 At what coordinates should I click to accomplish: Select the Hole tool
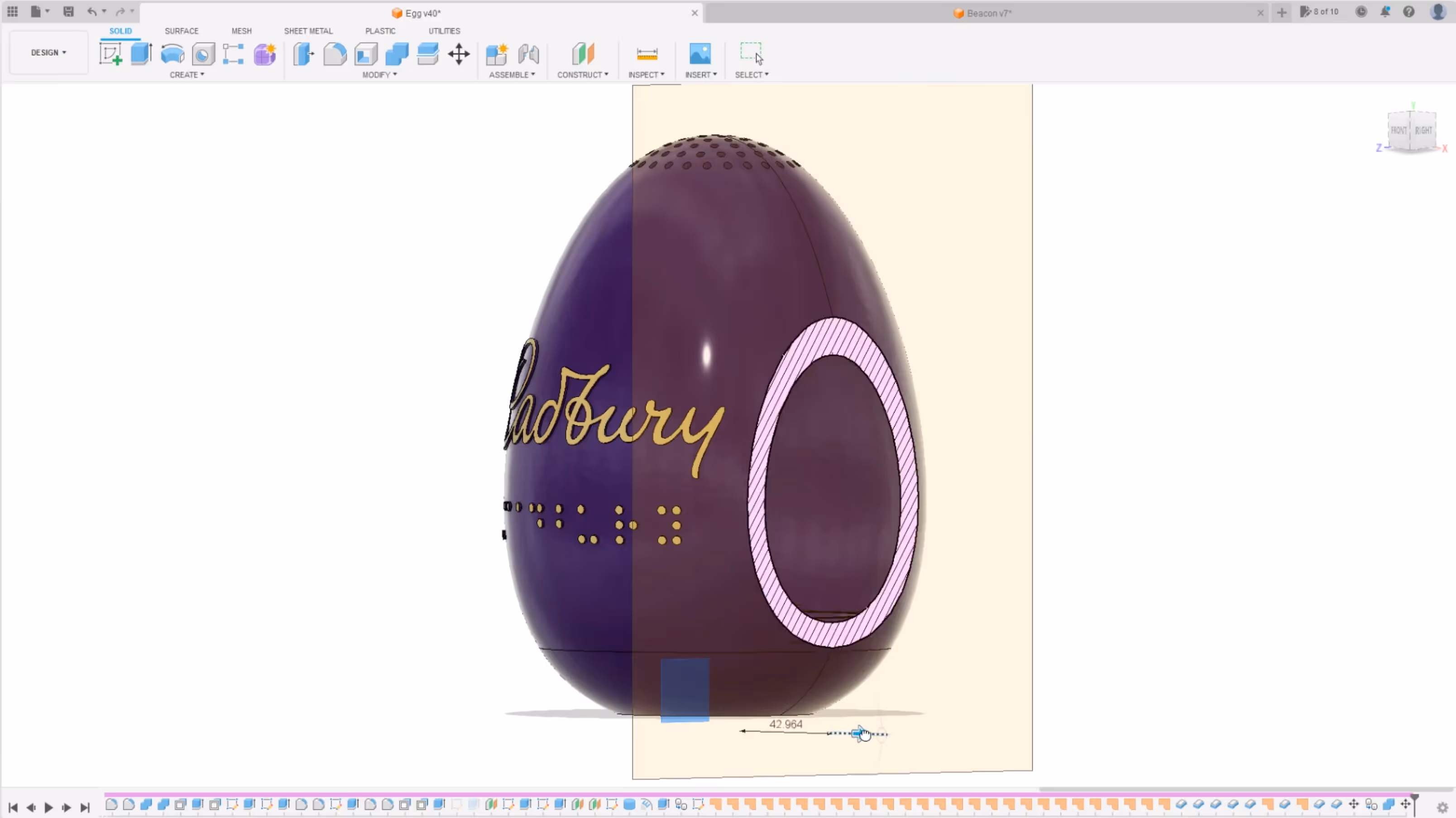[x=203, y=54]
